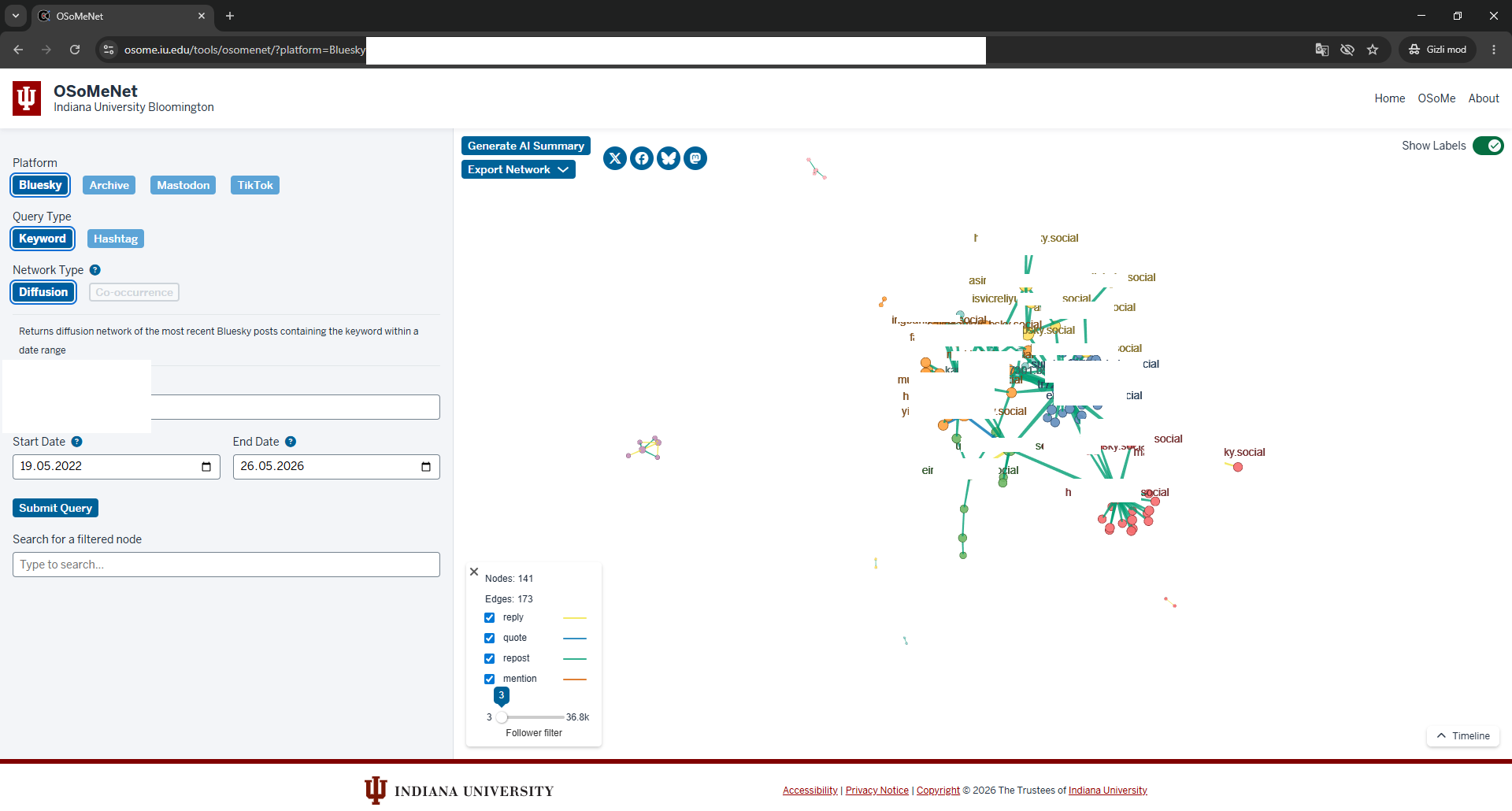Bookmark this page with star icon

[x=1373, y=50]
